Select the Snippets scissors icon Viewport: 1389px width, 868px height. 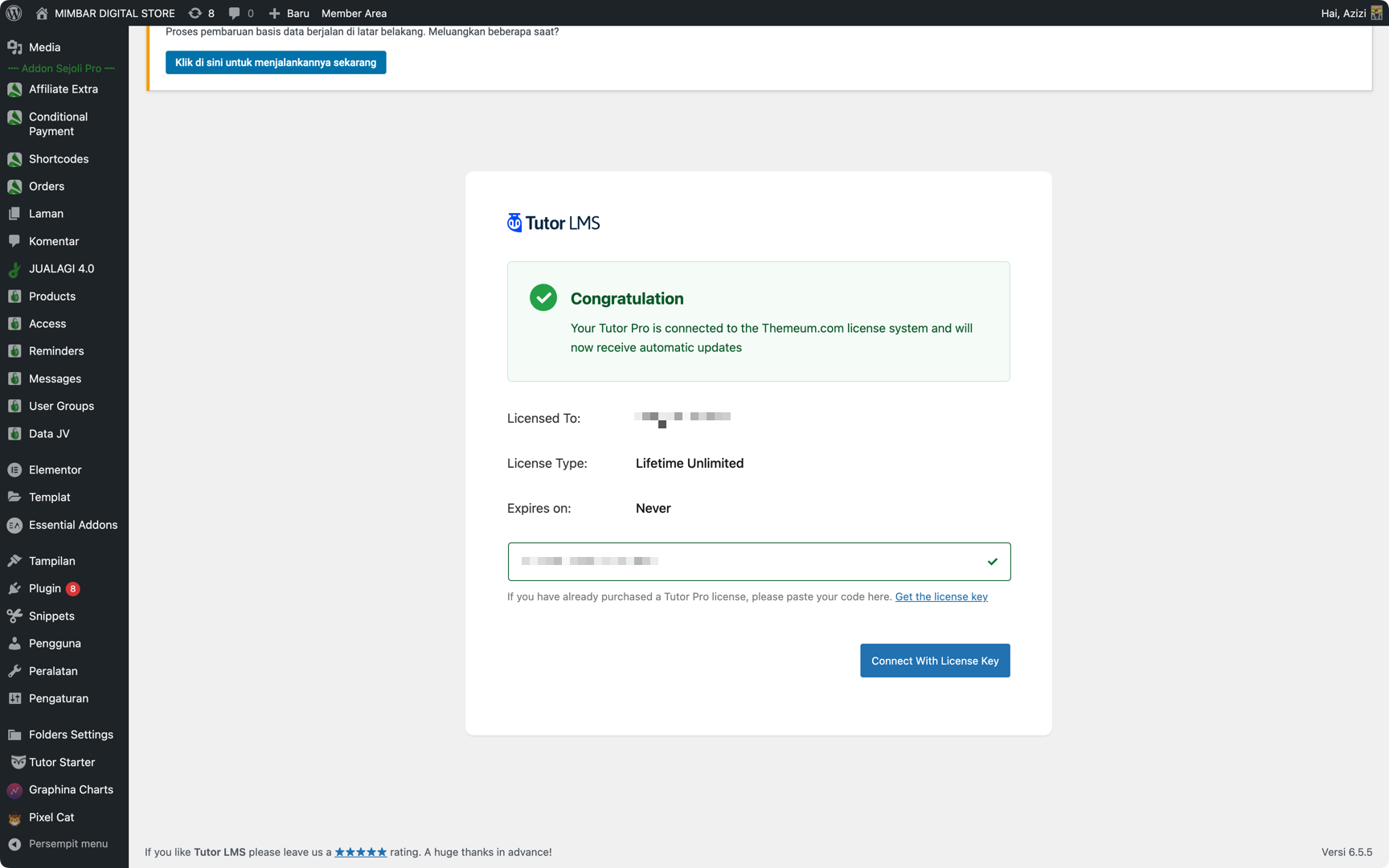click(x=14, y=616)
